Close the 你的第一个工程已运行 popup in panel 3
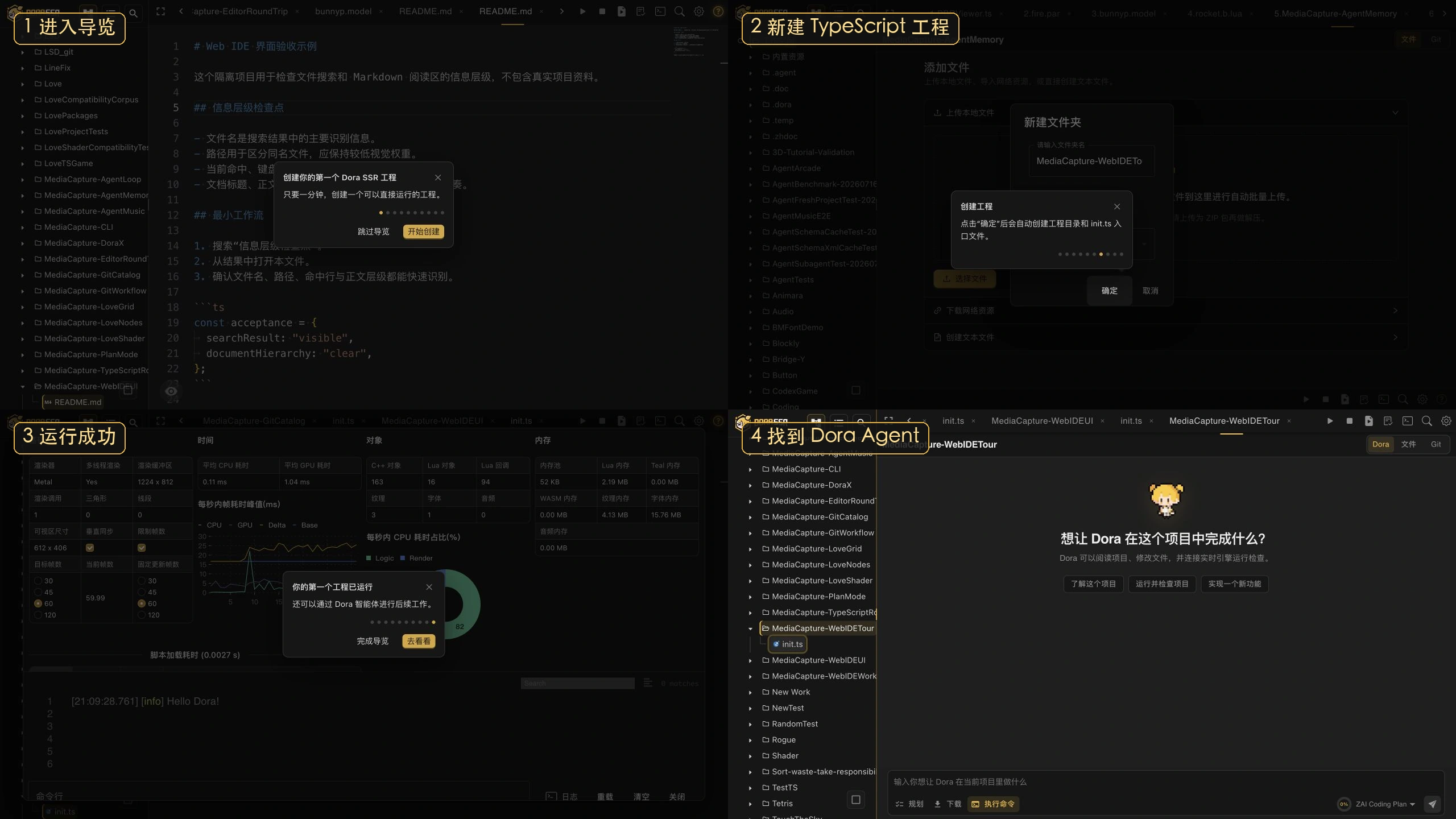The width and height of the screenshot is (1456, 819). pyautogui.click(x=429, y=587)
